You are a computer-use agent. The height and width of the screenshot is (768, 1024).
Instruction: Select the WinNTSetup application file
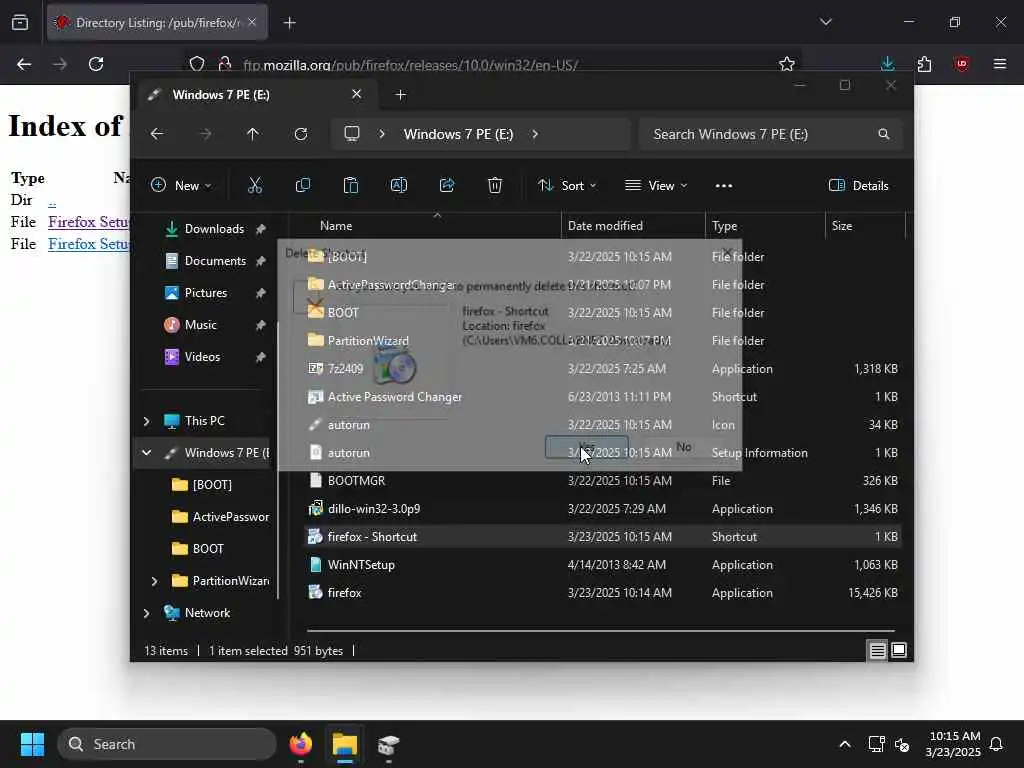click(603, 565)
